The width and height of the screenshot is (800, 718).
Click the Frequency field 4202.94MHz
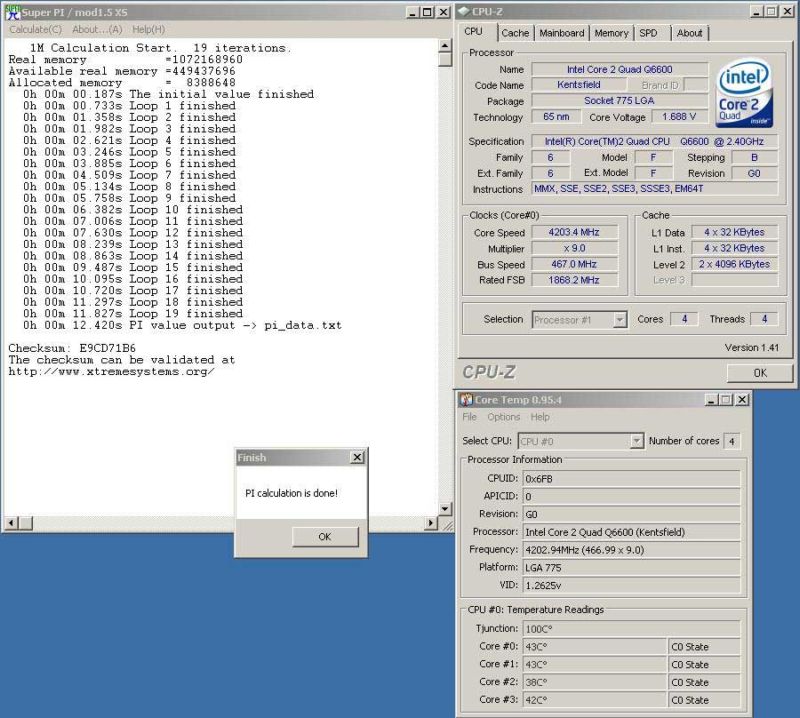click(x=632, y=550)
